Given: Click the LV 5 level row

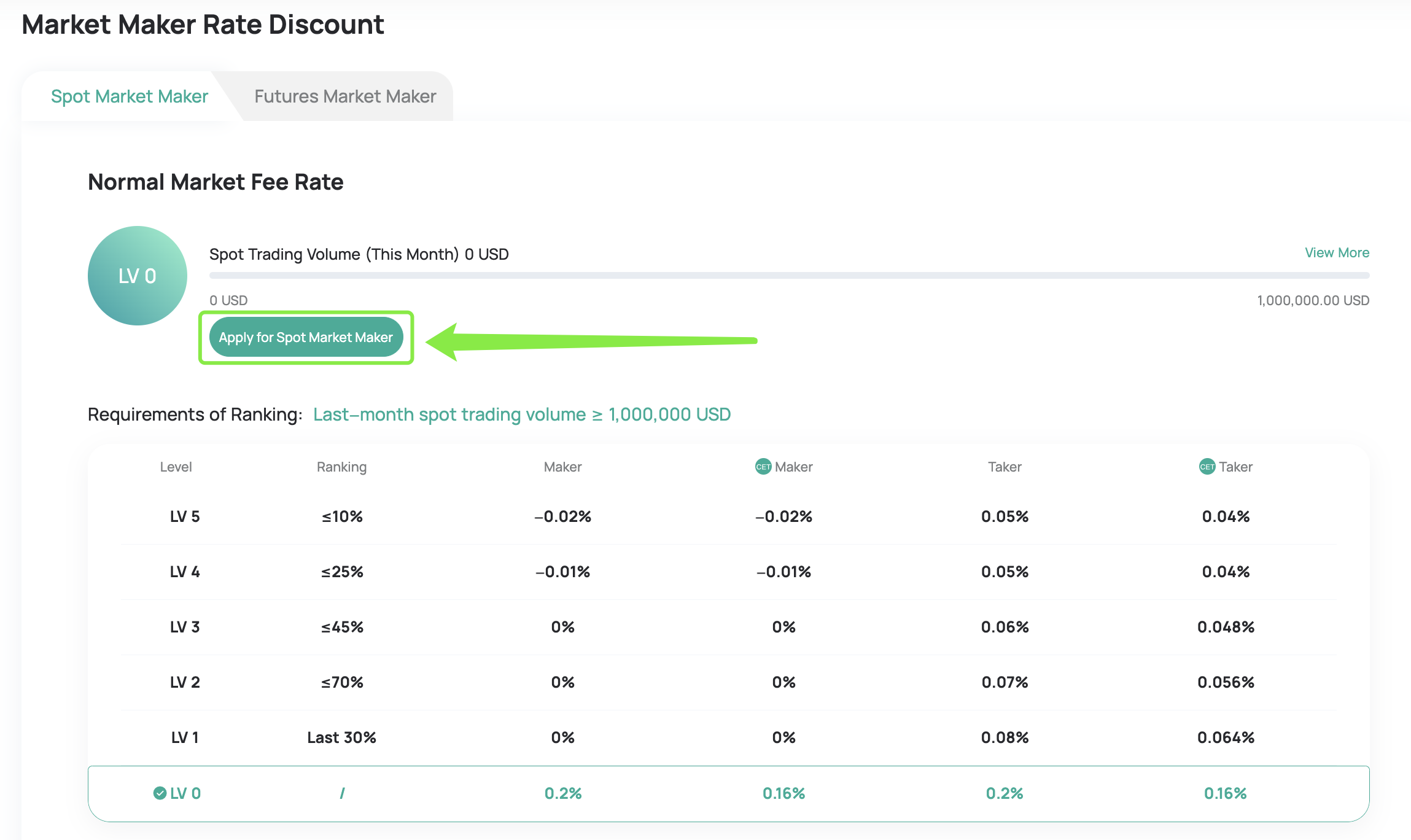Looking at the screenshot, I should point(184,516).
